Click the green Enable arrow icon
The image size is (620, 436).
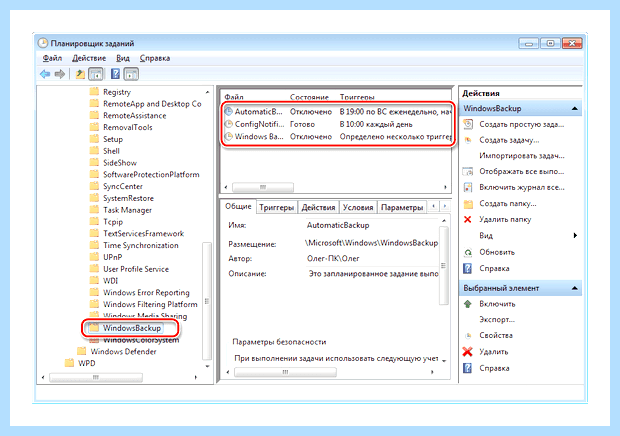click(x=468, y=304)
